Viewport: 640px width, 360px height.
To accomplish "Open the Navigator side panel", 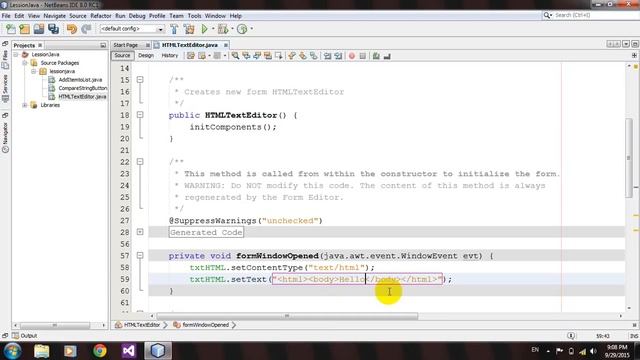I will (x=5, y=137).
